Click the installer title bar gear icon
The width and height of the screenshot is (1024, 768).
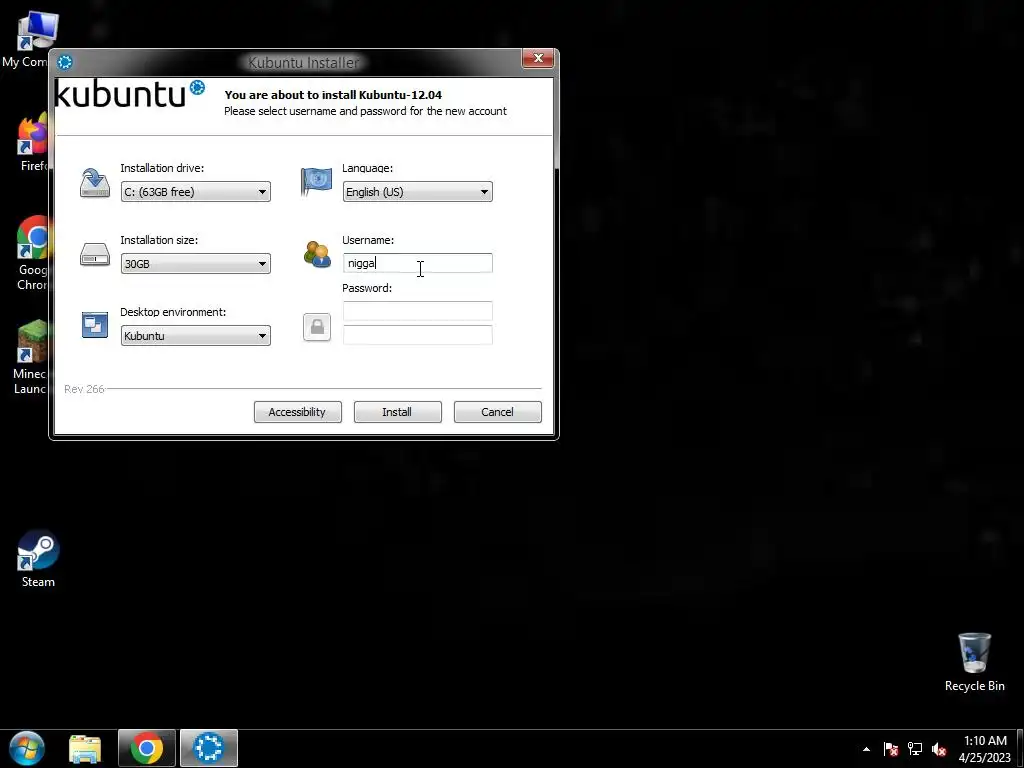point(65,62)
